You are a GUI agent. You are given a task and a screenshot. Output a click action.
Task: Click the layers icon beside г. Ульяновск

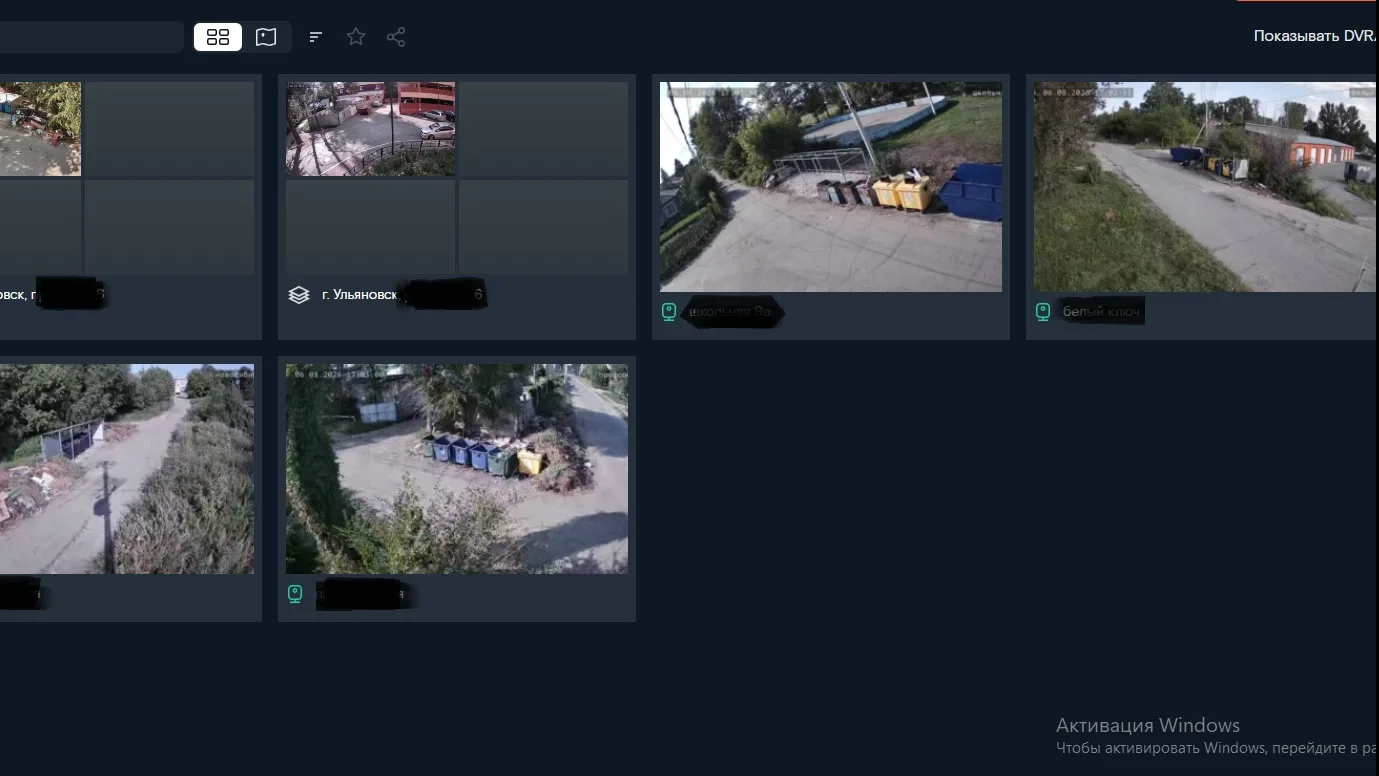click(x=299, y=295)
